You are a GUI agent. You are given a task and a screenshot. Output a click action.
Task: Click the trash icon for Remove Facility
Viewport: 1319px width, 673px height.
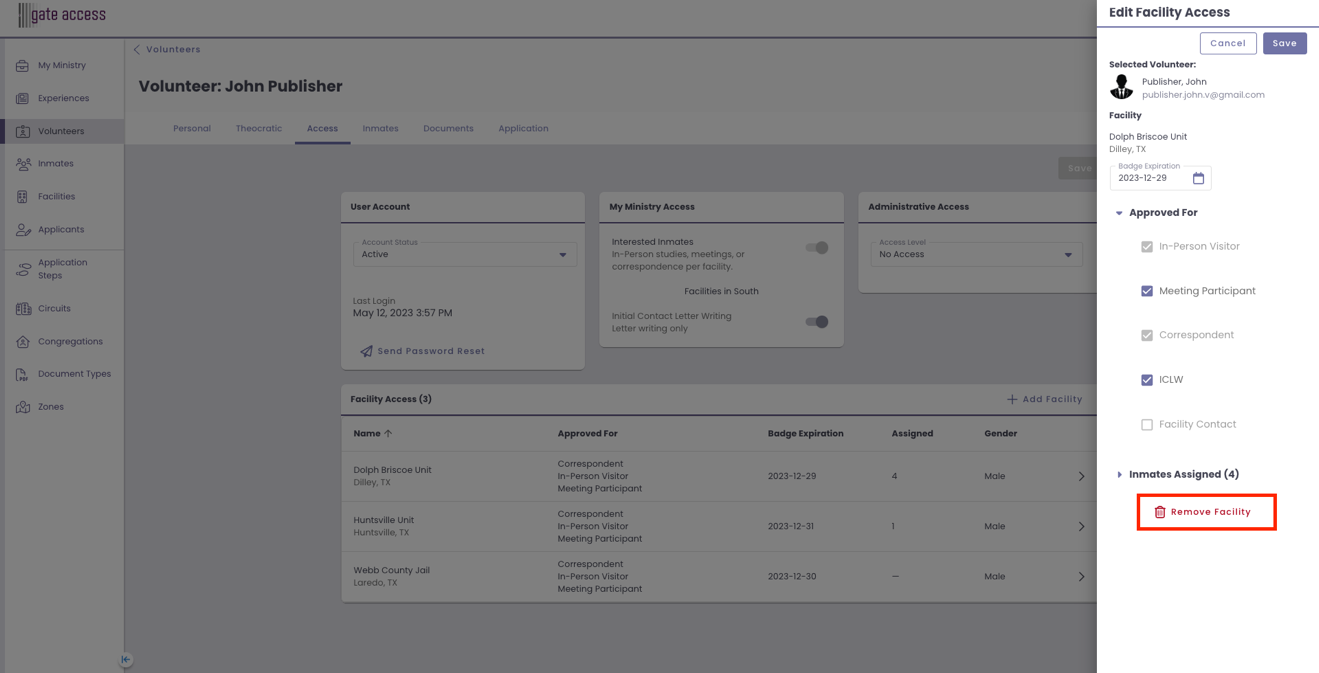tap(1160, 512)
